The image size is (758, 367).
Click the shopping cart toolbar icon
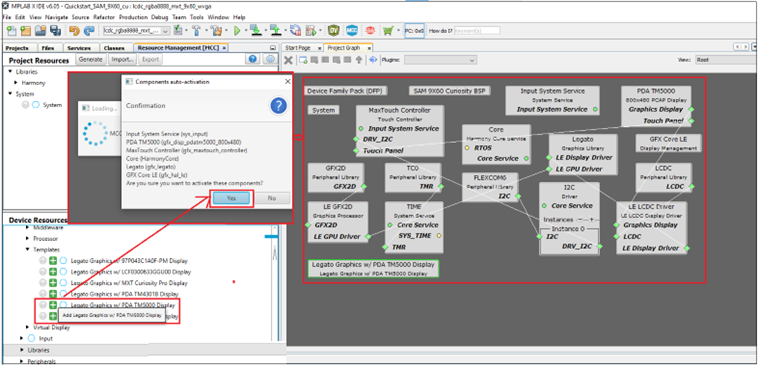coord(388,30)
